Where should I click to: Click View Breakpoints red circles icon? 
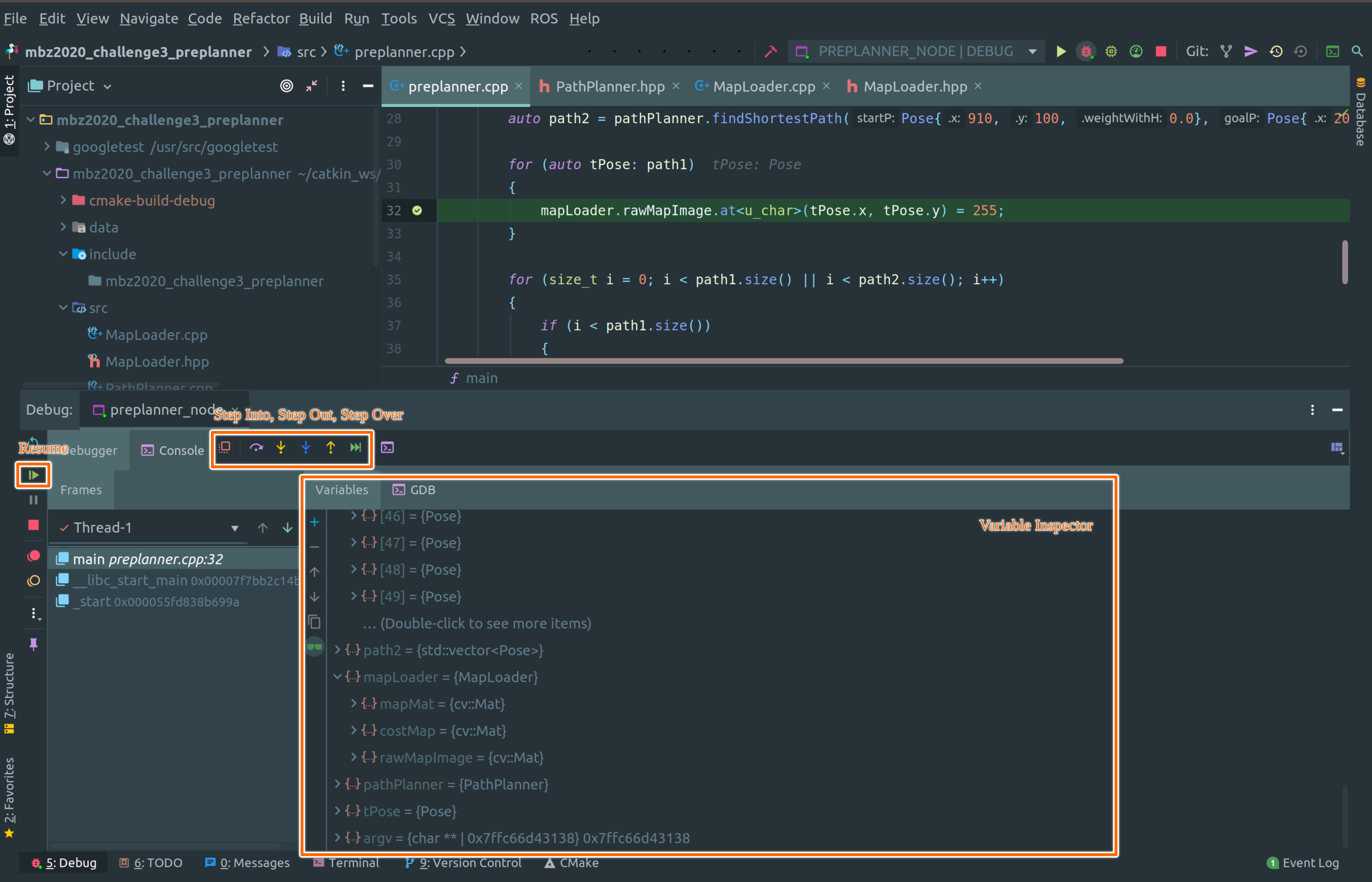click(x=33, y=556)
